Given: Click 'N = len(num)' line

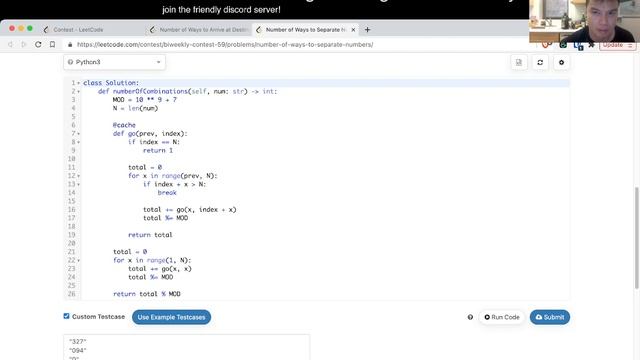Looking at the screenshot, I should [x=135, y=108].
